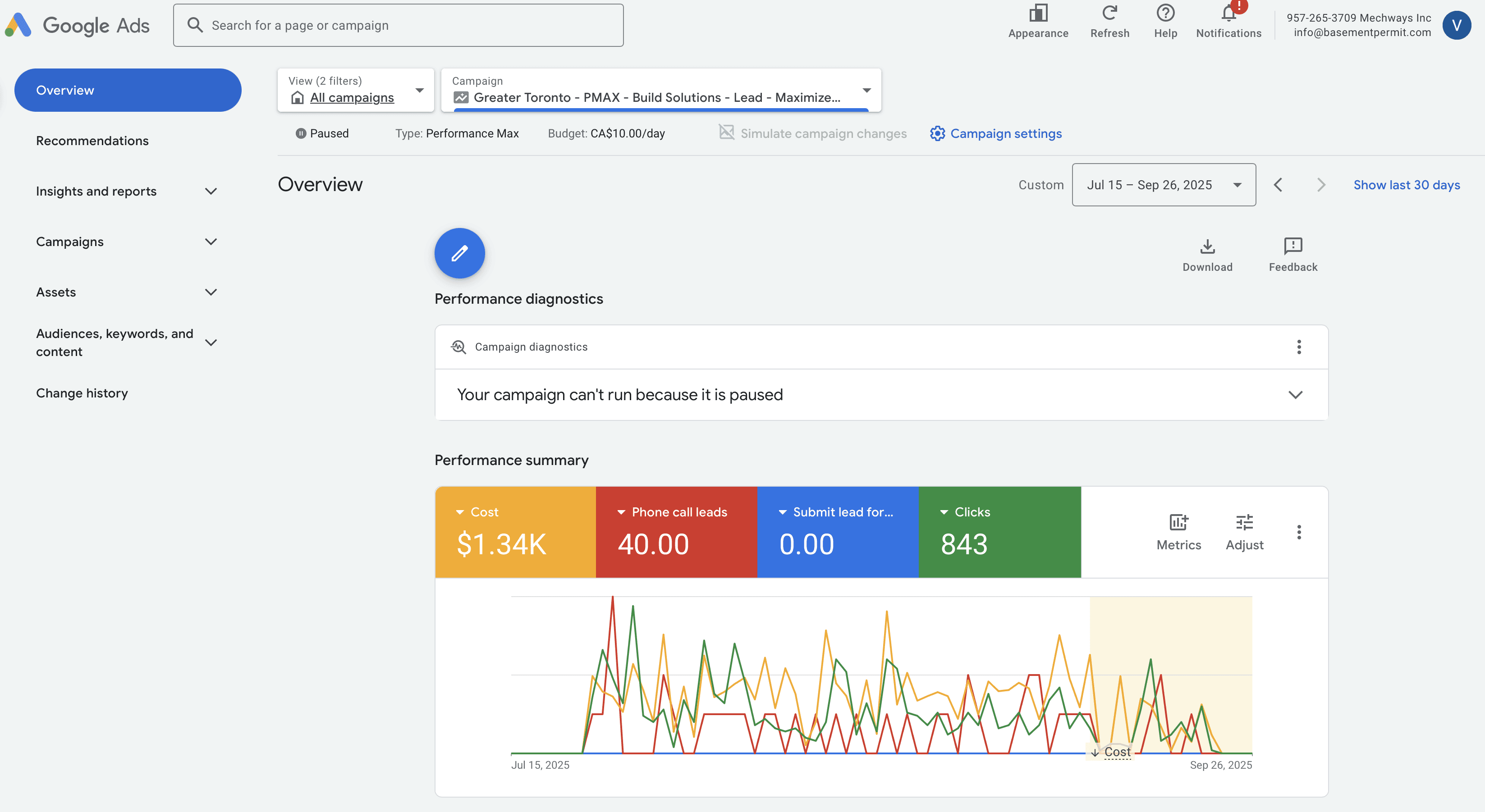Open the Notifications bell
This screenshot has height=812, width=1485.
point(1228,14)
